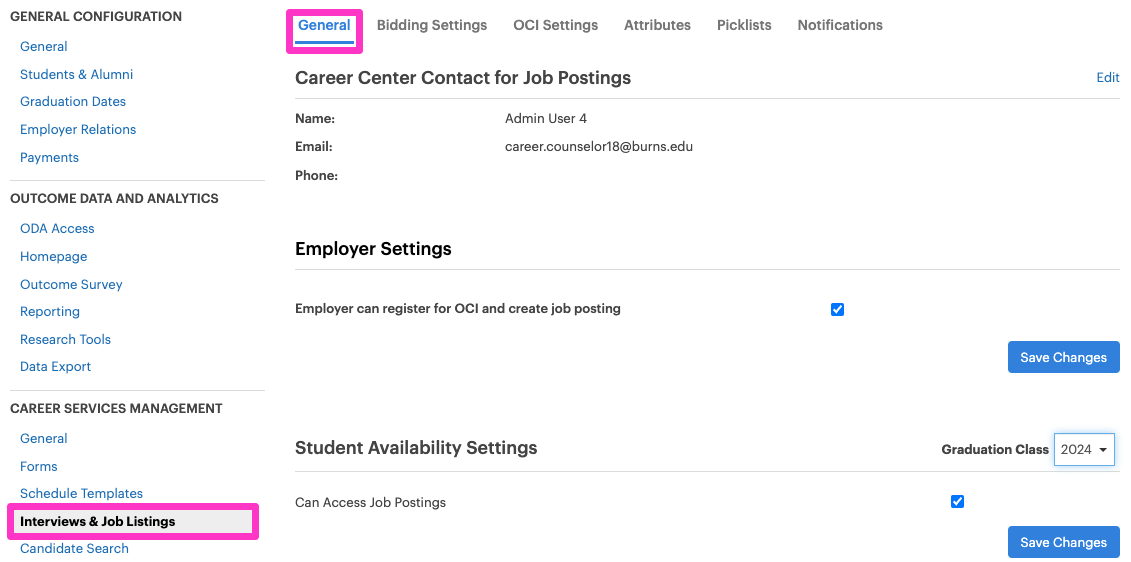Click the Employer Settings heading
This screenshot has height=562, width=1131.
click(x=373, y=249)
